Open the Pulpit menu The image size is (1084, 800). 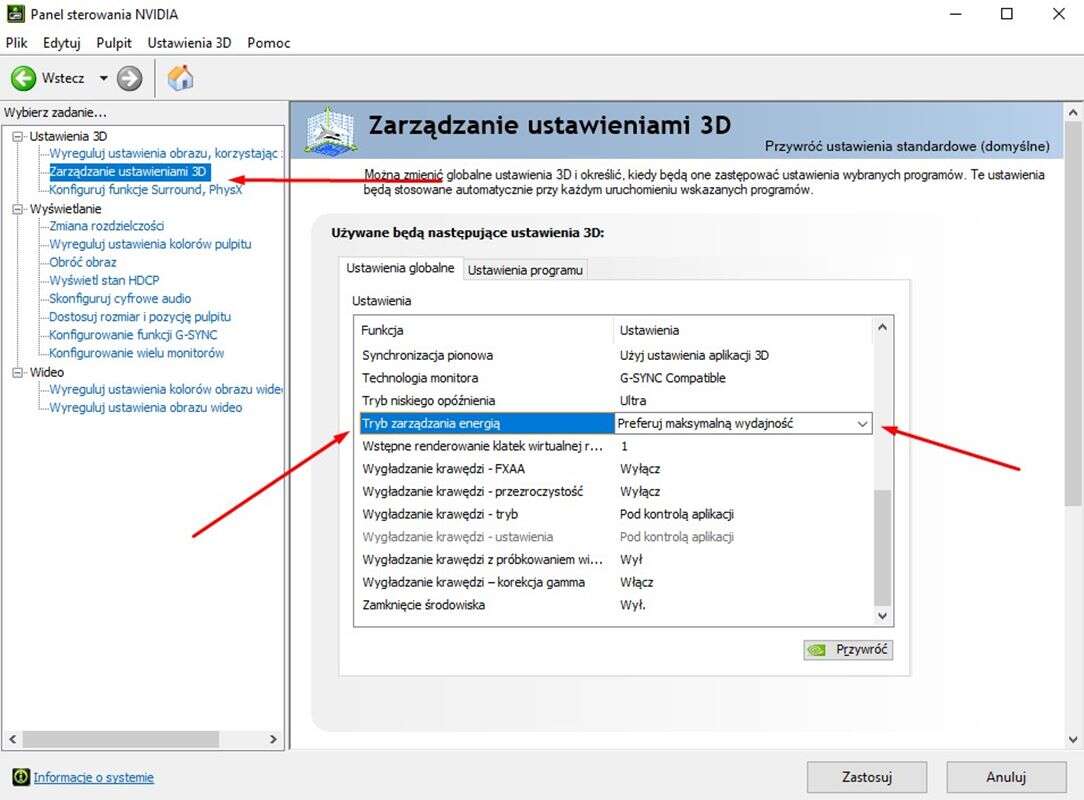point(114,43)
